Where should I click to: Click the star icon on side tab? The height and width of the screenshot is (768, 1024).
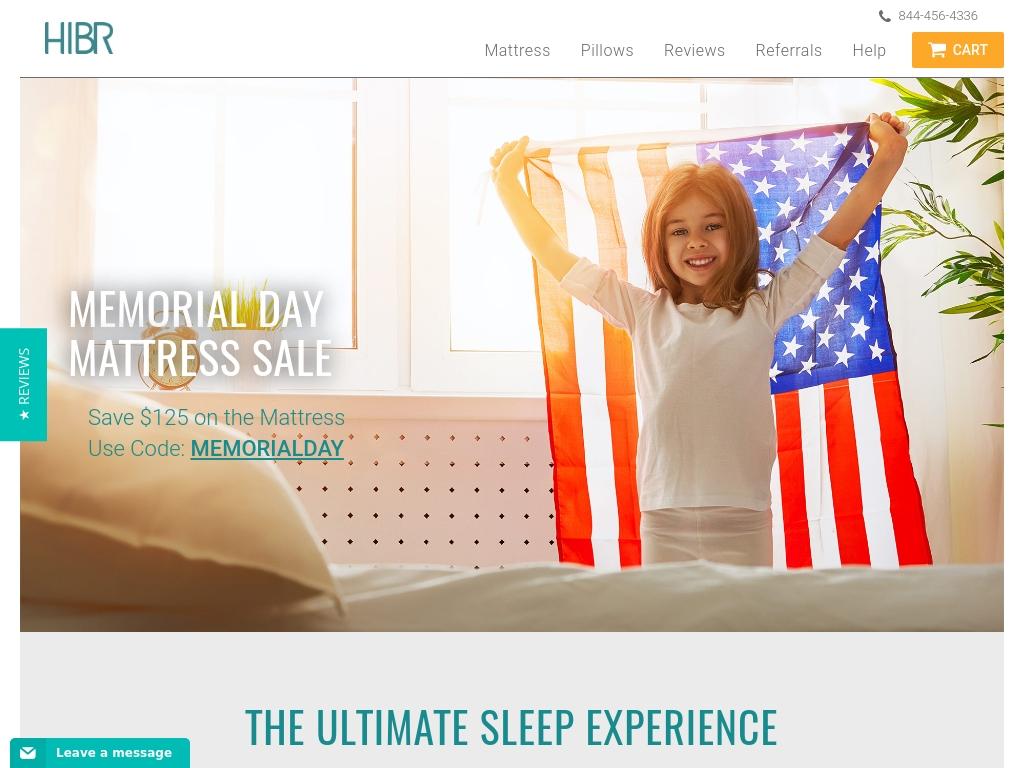coord(24,415)
